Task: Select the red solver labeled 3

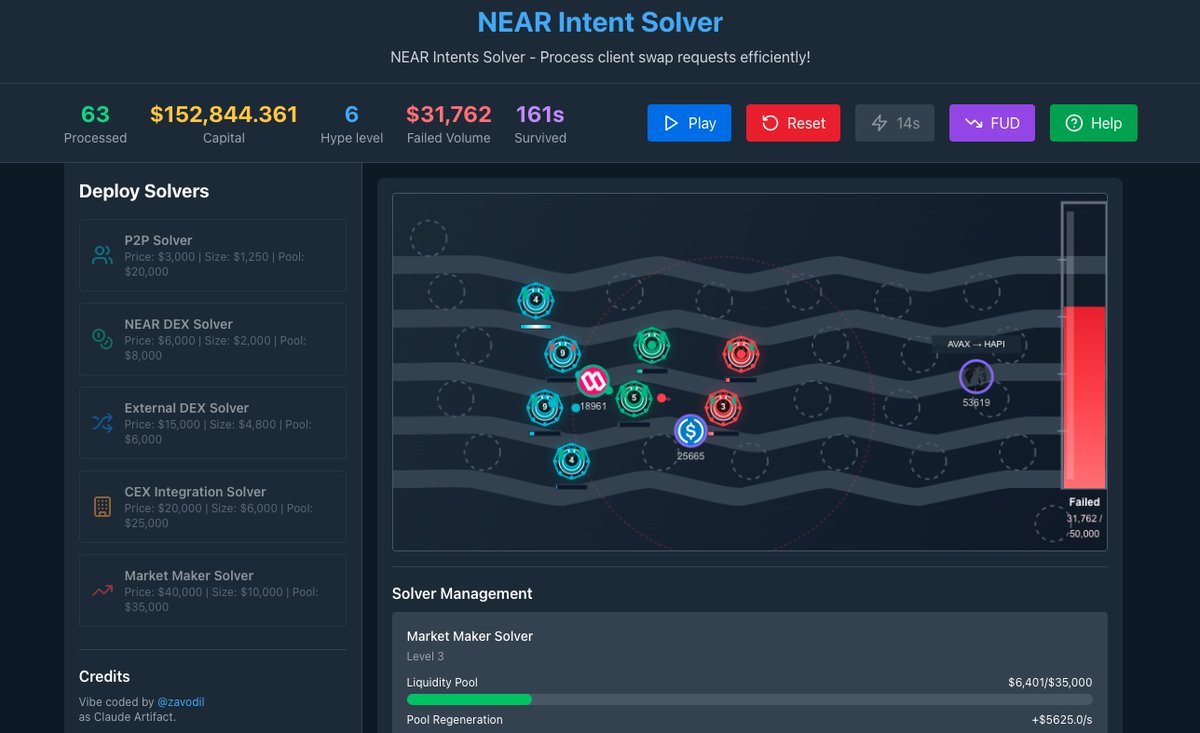Action: [x=723, y=407]
